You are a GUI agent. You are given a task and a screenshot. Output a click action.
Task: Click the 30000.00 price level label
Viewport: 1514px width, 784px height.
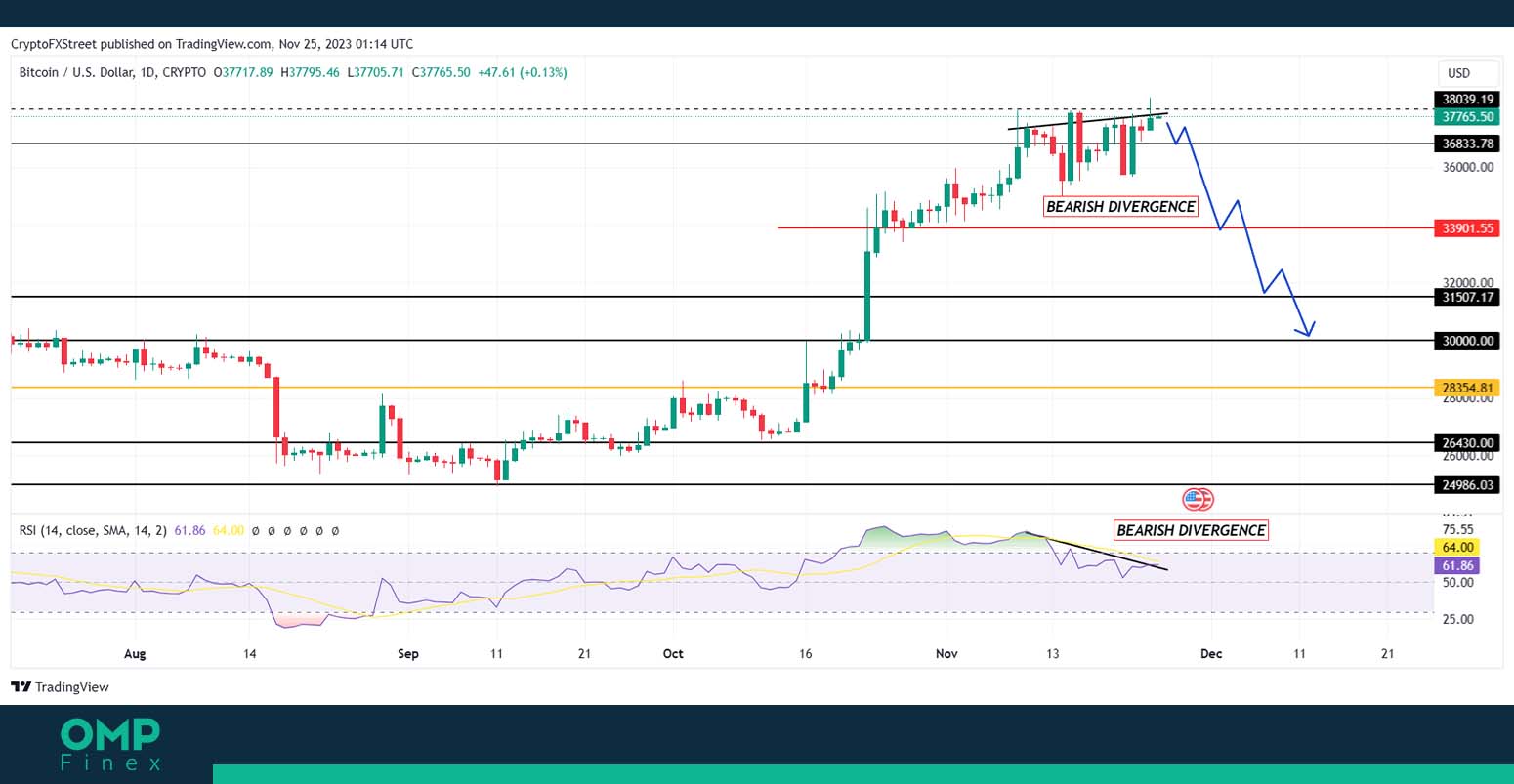[x=1468, y=341]
